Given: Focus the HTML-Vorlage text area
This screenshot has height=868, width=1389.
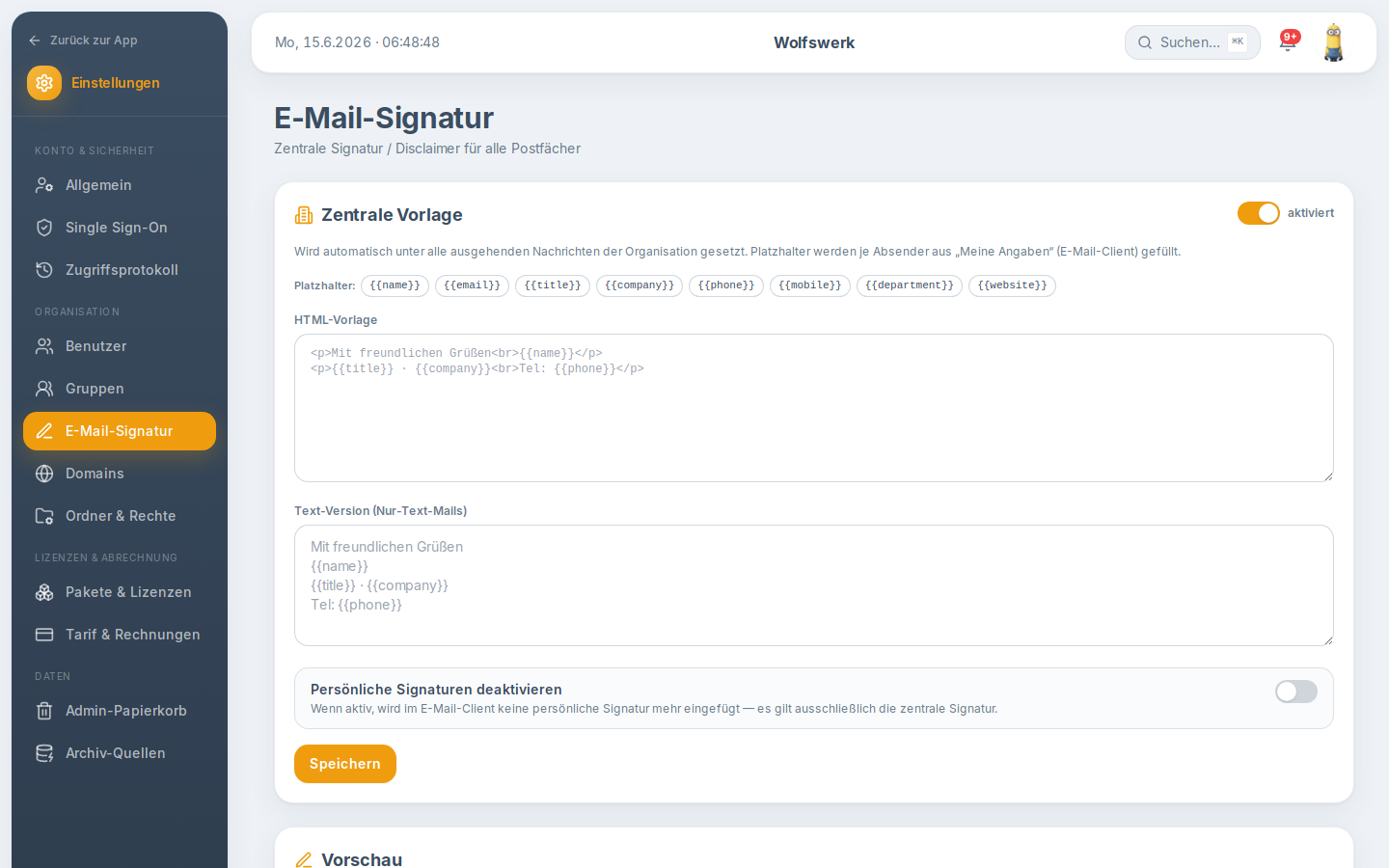Looking at the screenshot, I should point(814,408).
